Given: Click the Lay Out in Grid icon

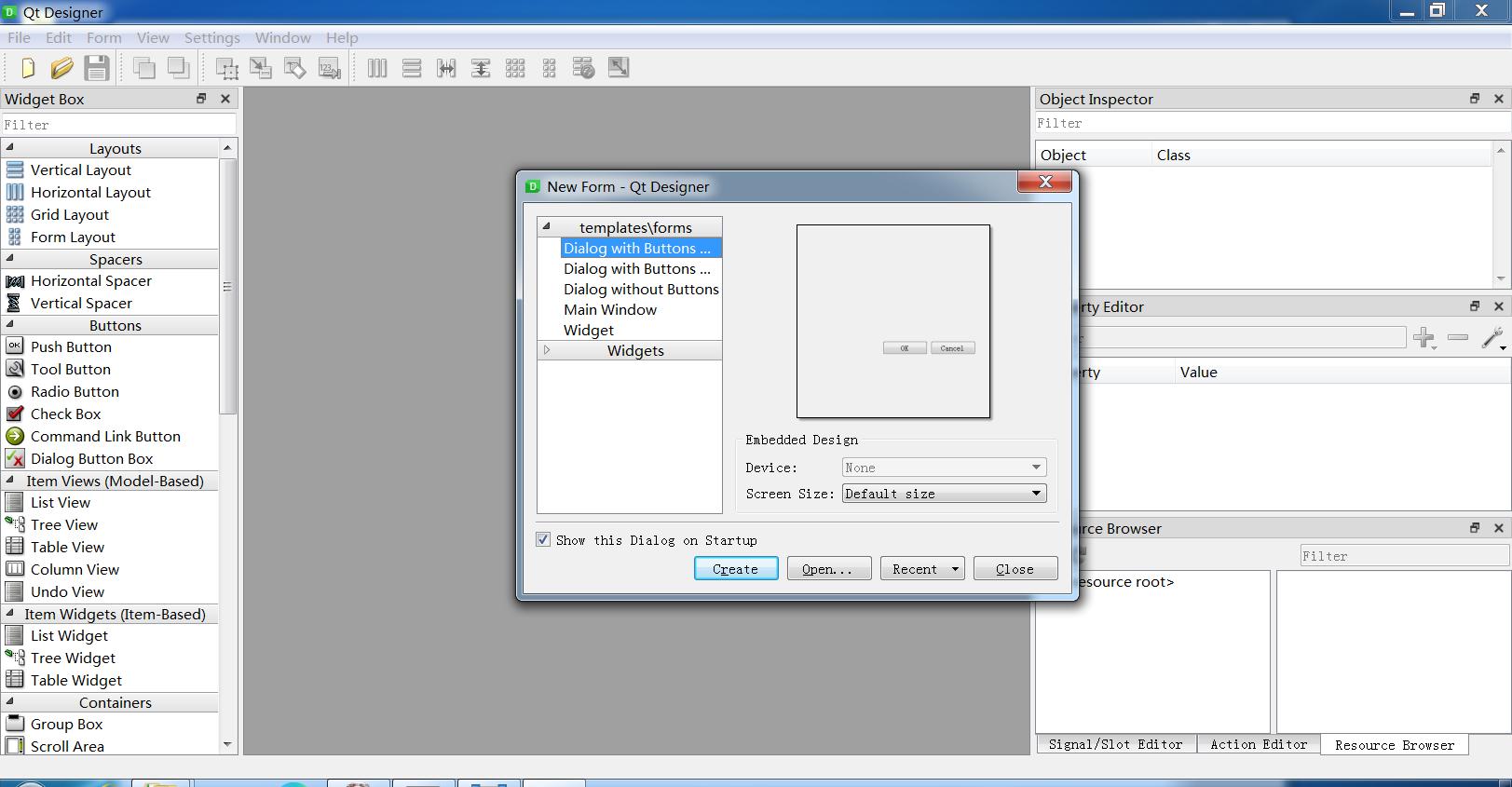Looking at the screenshot, I should (515, 68).
